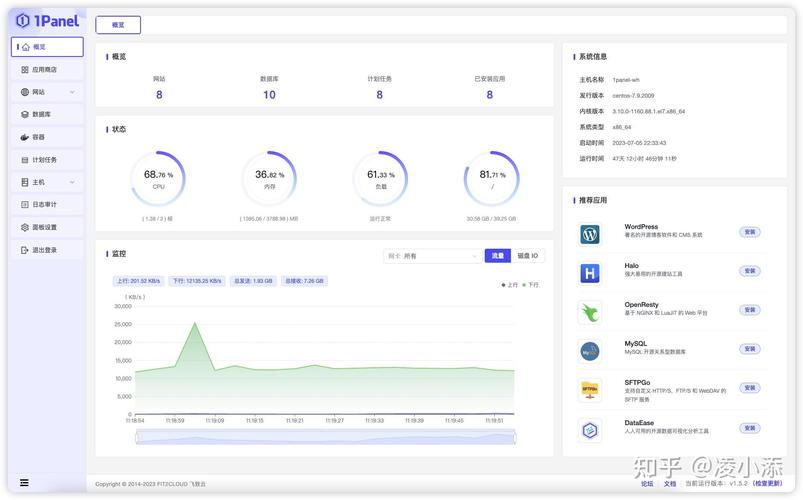Open the network card dropdown
803x500 pixels.
pos(432,256)
